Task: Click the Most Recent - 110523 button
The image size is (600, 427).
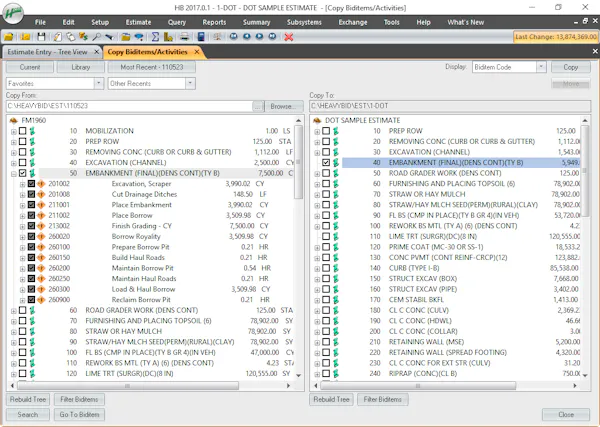Action: (x=152, y=67)
